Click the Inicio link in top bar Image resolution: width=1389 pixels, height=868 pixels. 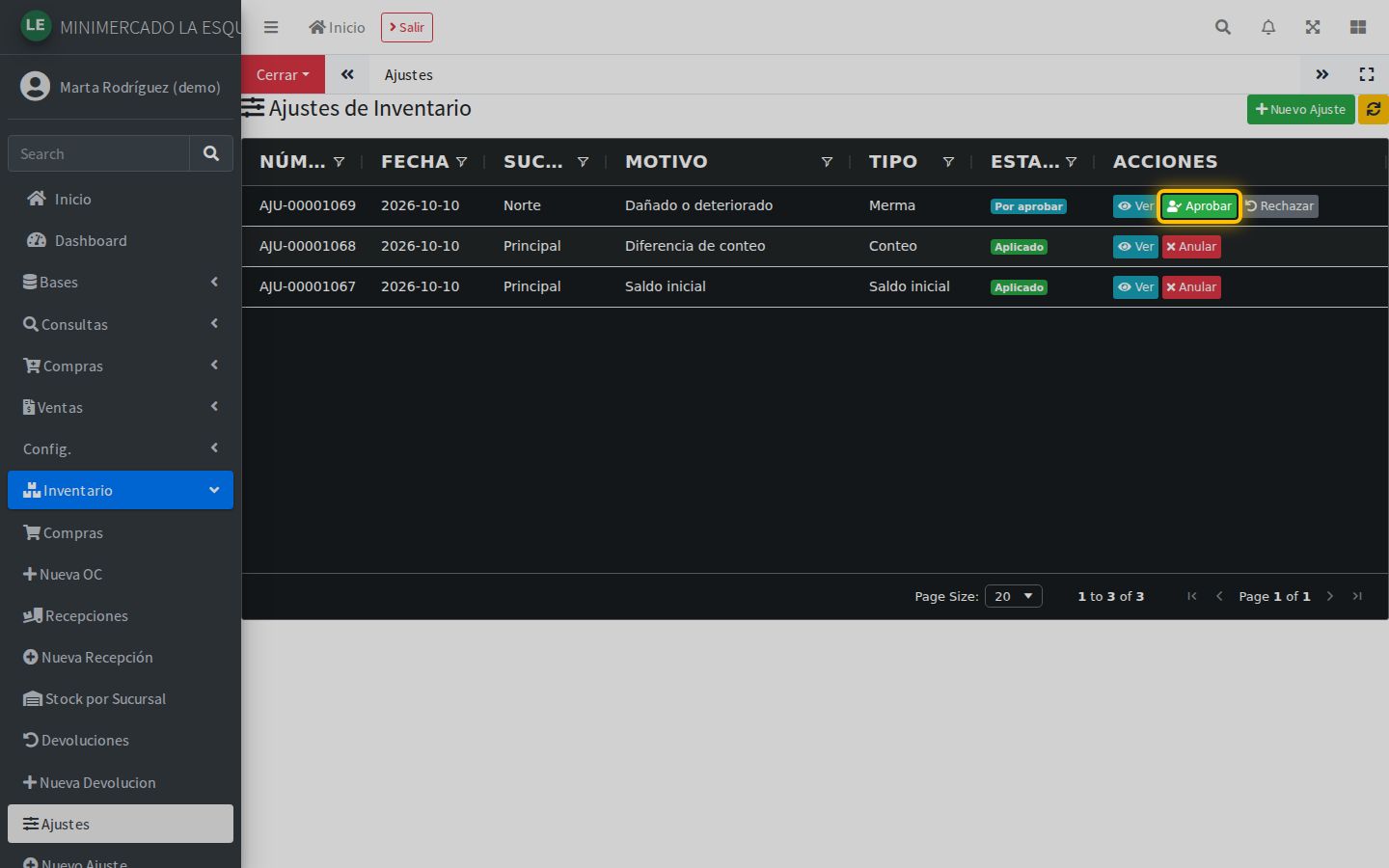click(337, 27)
